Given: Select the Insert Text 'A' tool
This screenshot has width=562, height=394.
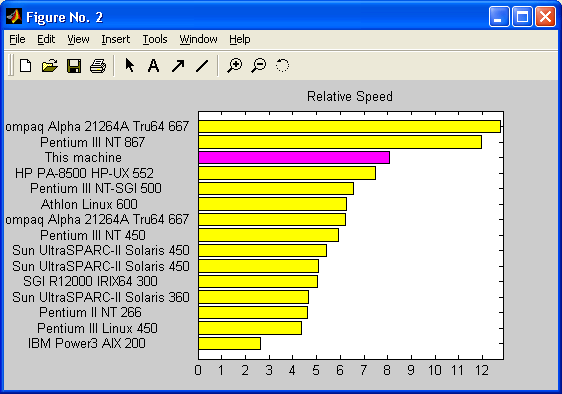Looking at the screenshot, I should point(153,66).
